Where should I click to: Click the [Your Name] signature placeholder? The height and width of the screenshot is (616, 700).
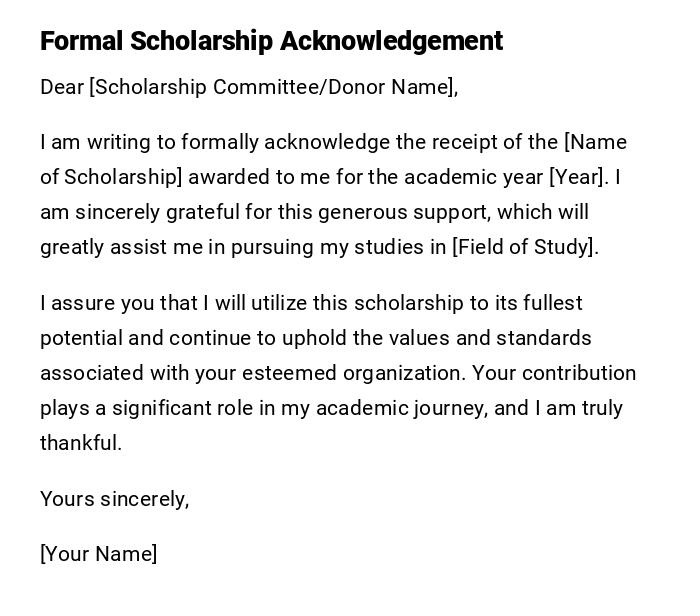coord(98,553)
